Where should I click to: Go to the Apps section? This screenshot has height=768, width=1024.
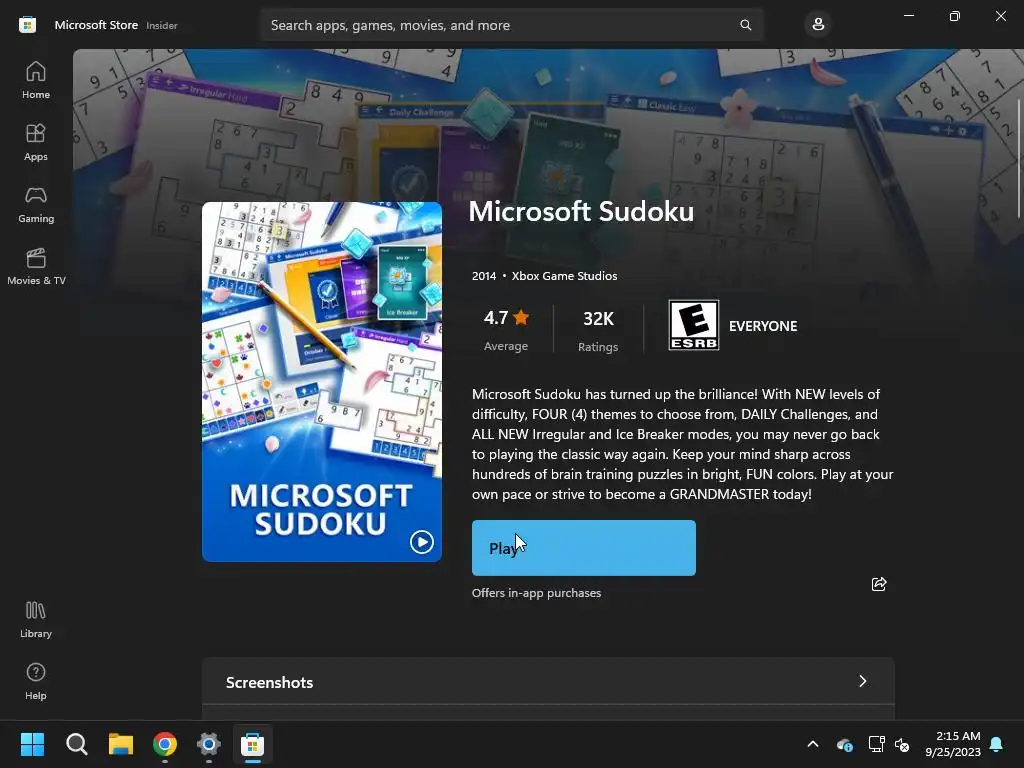tap(36, 142)
